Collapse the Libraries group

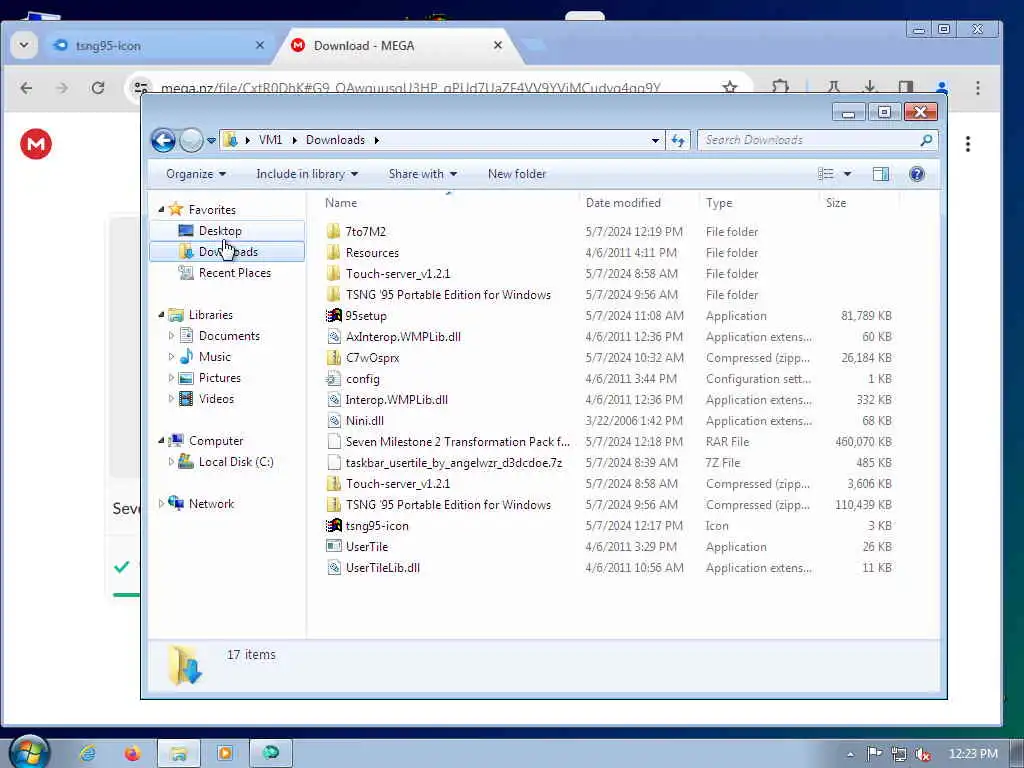(161, 315)
